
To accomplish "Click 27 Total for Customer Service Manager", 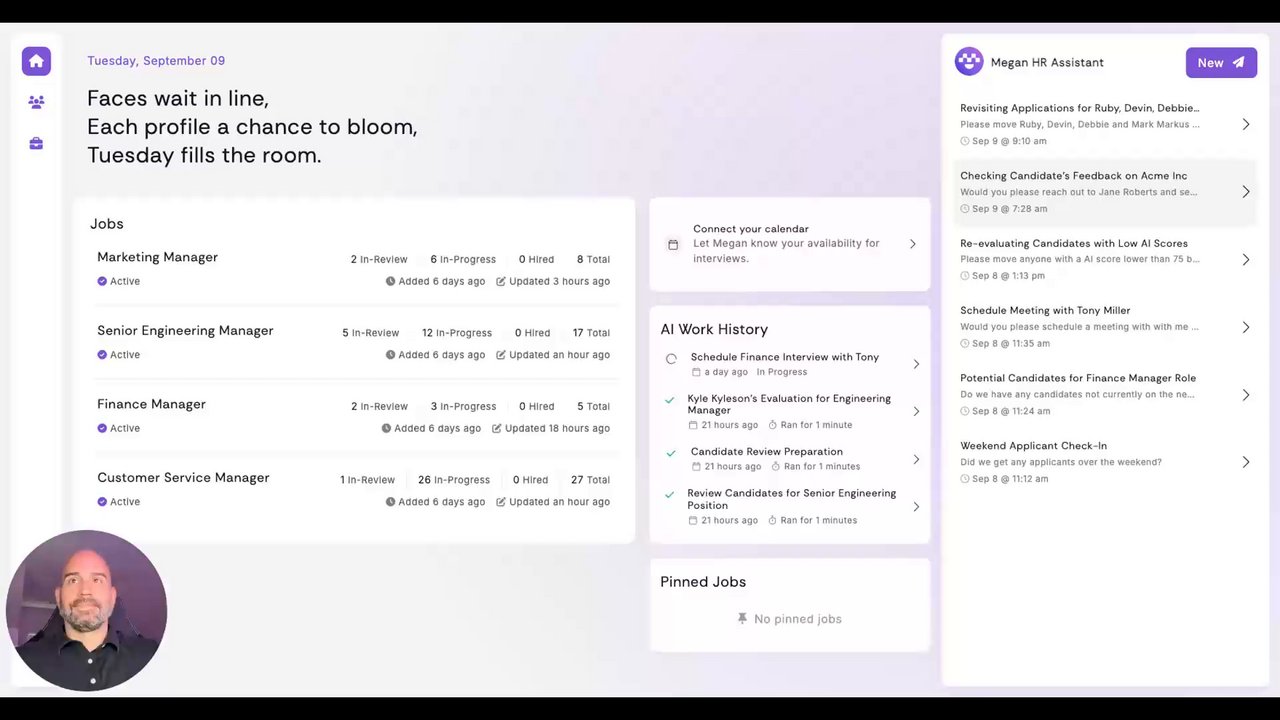I will [590, 480].
